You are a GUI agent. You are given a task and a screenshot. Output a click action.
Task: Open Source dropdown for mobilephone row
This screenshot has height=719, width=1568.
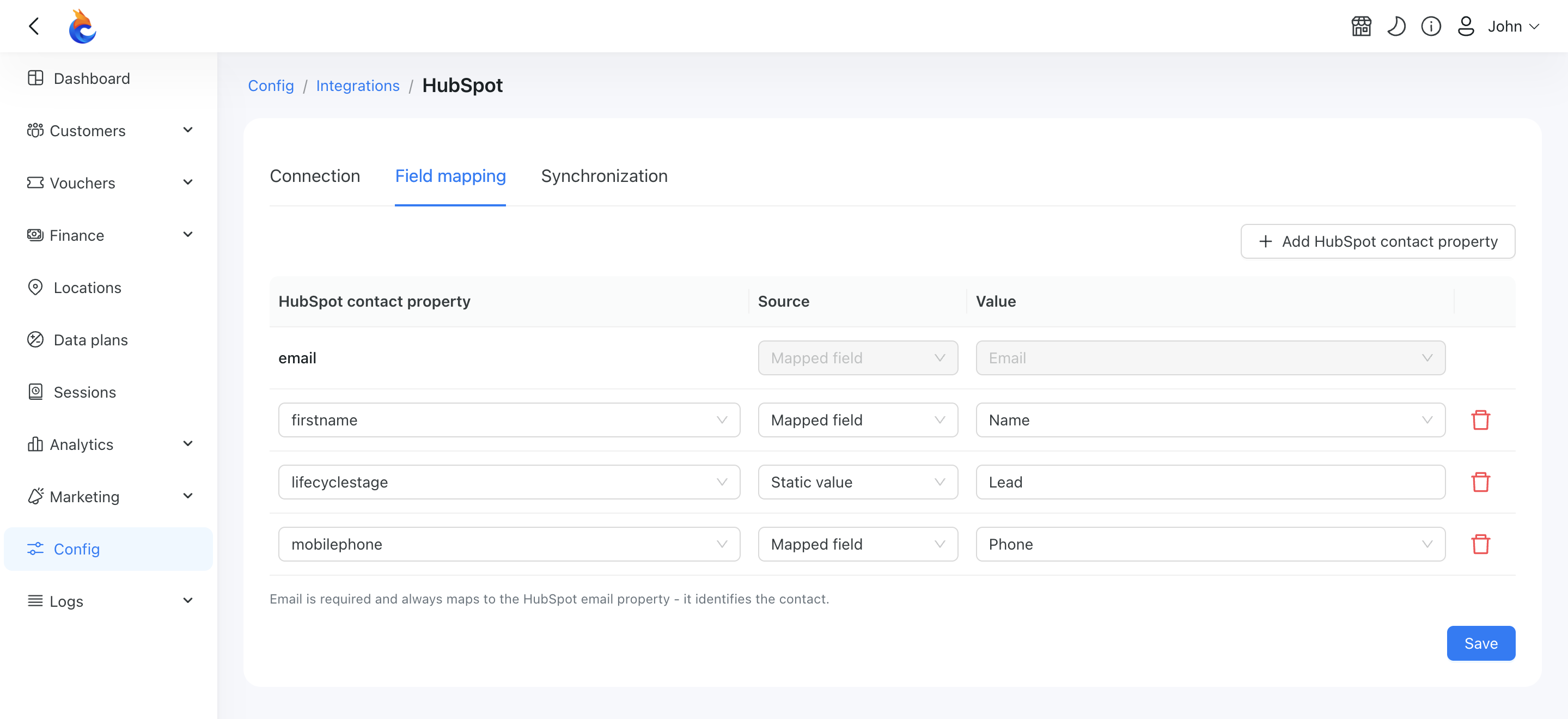point(858,544)
